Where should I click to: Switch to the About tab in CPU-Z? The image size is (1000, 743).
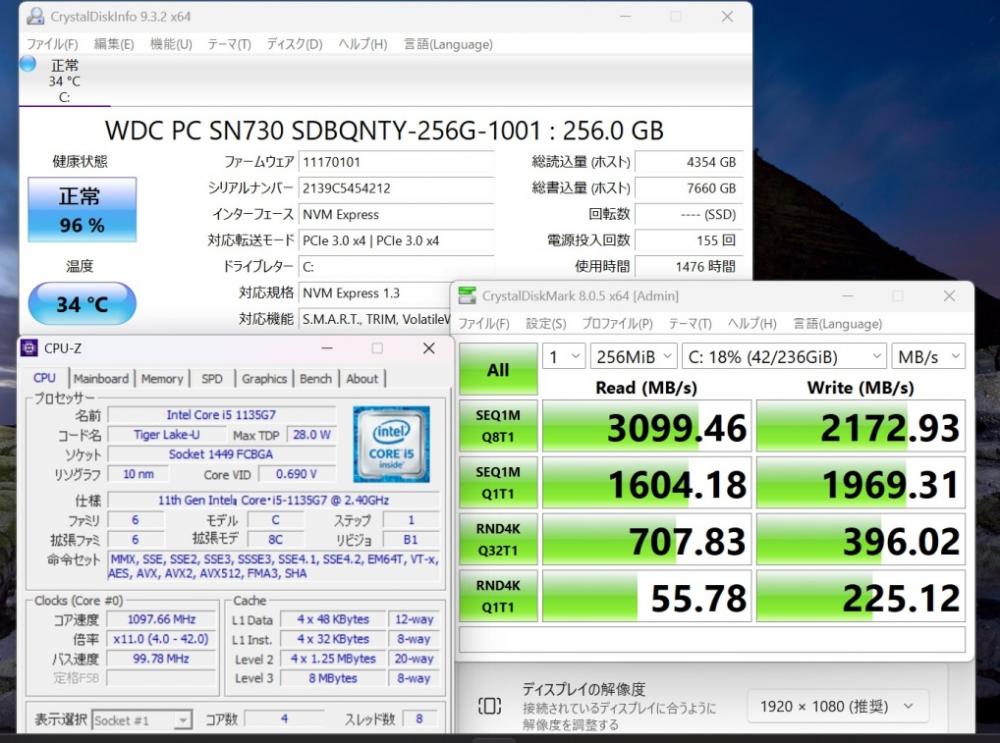point(362,379)
